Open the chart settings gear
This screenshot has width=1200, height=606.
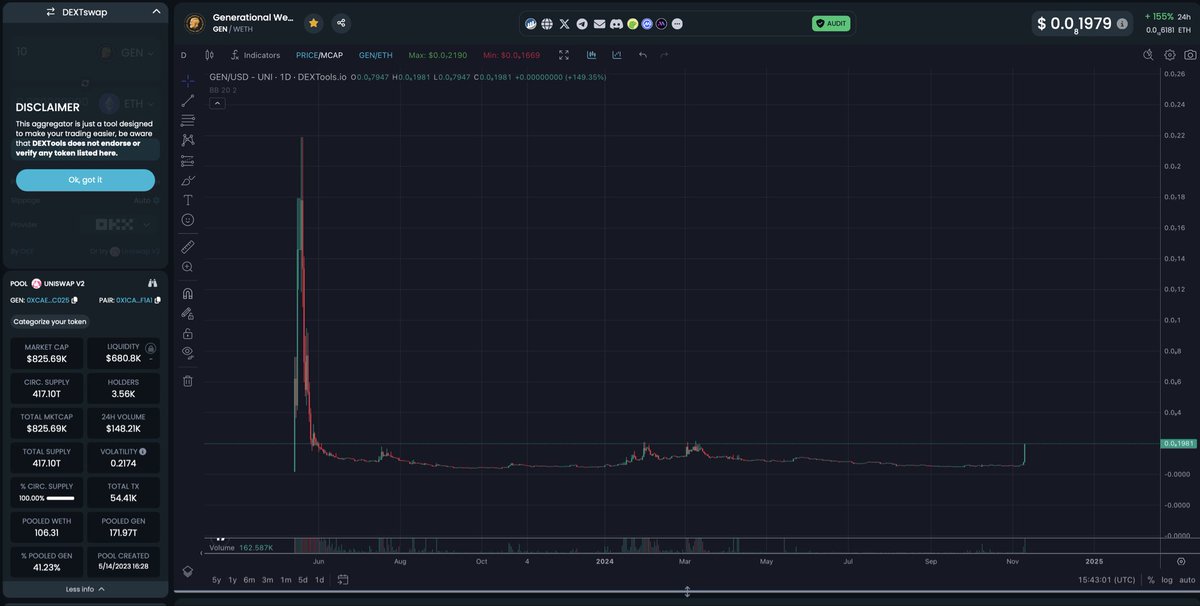1168,55
